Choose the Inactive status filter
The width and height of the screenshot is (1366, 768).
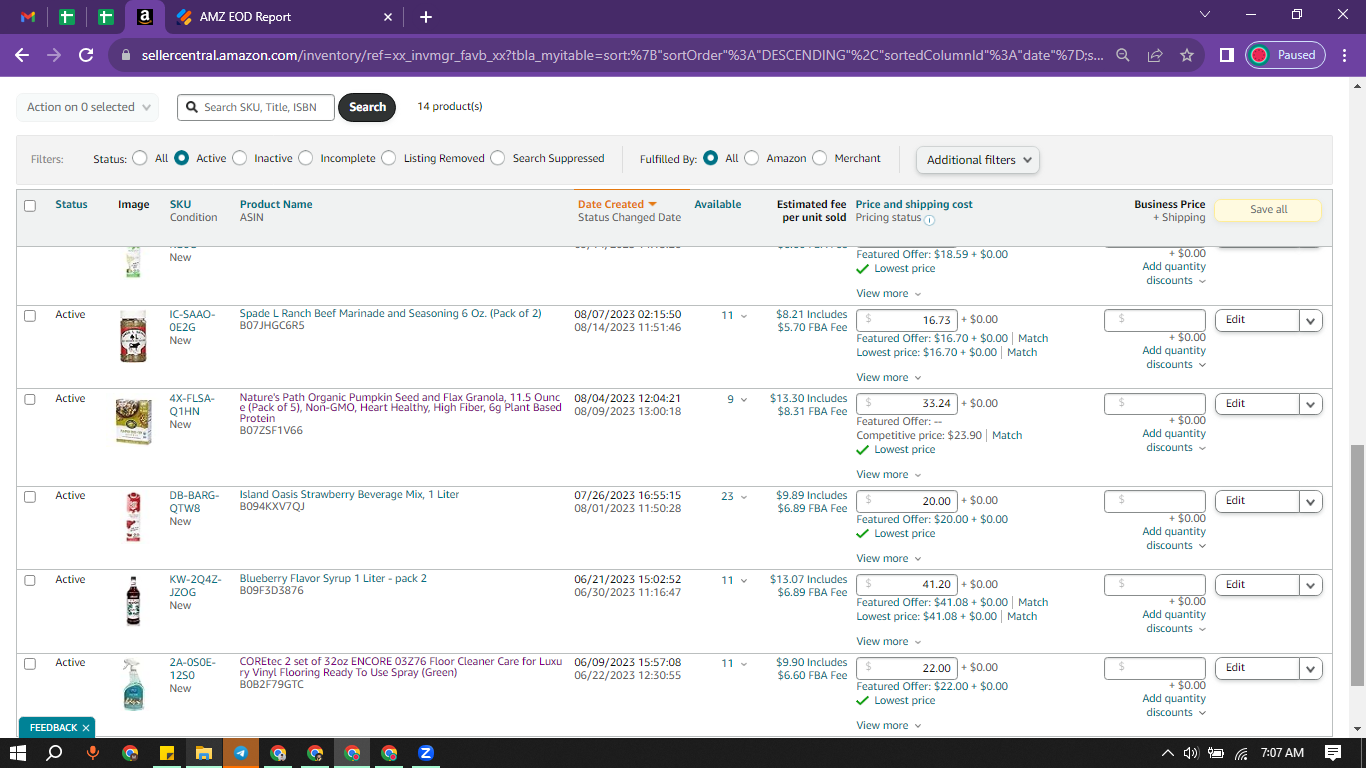239,158
